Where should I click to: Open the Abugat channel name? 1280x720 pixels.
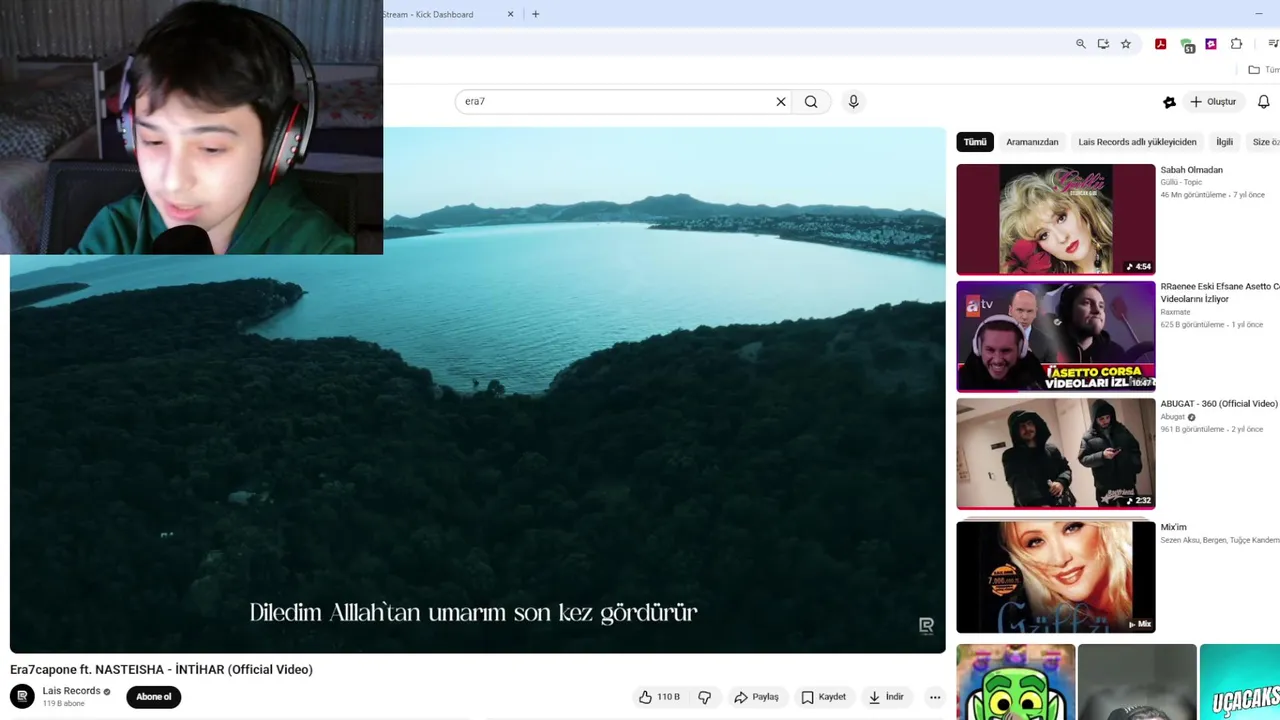click(1172, 417)
